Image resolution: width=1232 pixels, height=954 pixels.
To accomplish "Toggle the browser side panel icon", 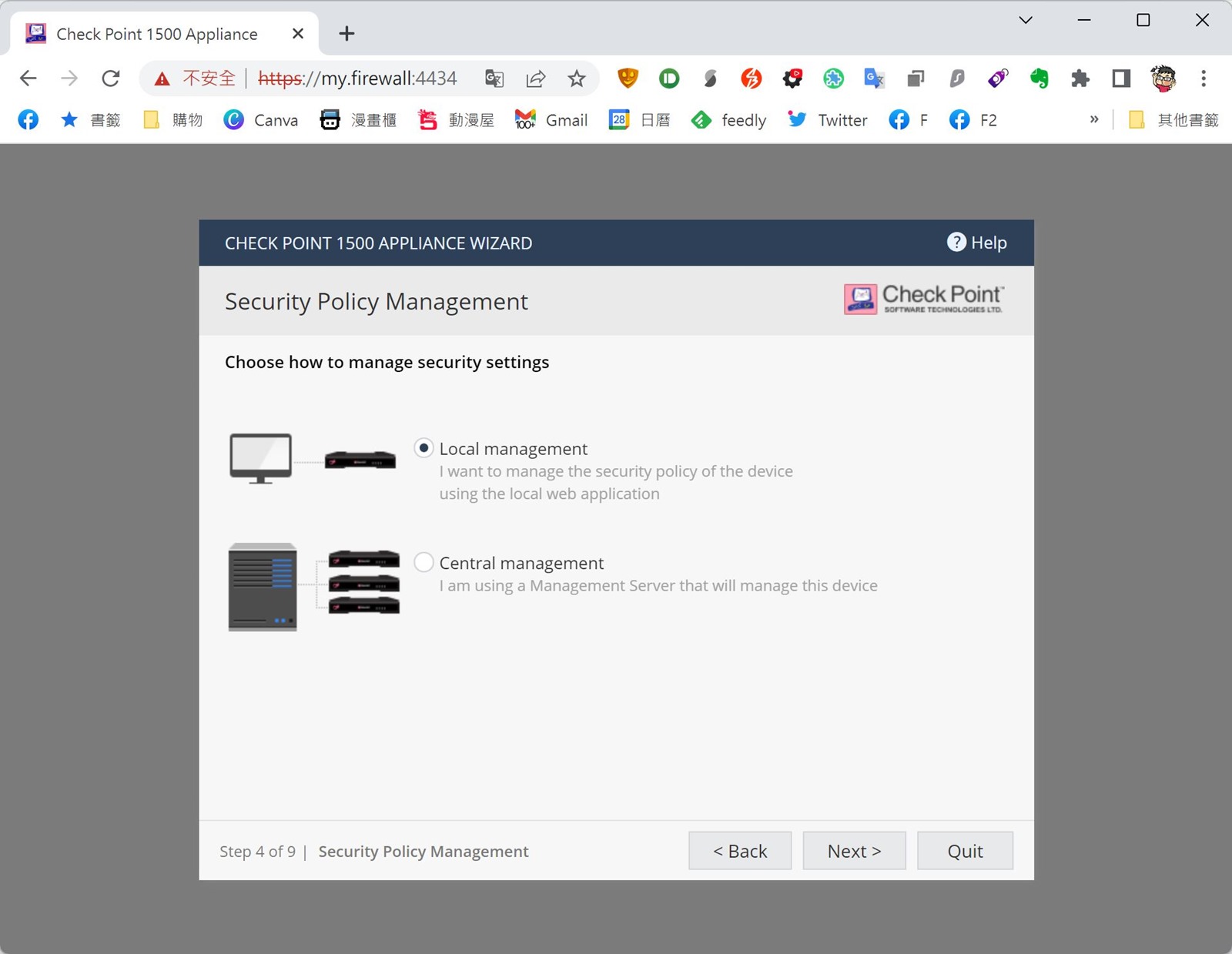I will 1121,79.
